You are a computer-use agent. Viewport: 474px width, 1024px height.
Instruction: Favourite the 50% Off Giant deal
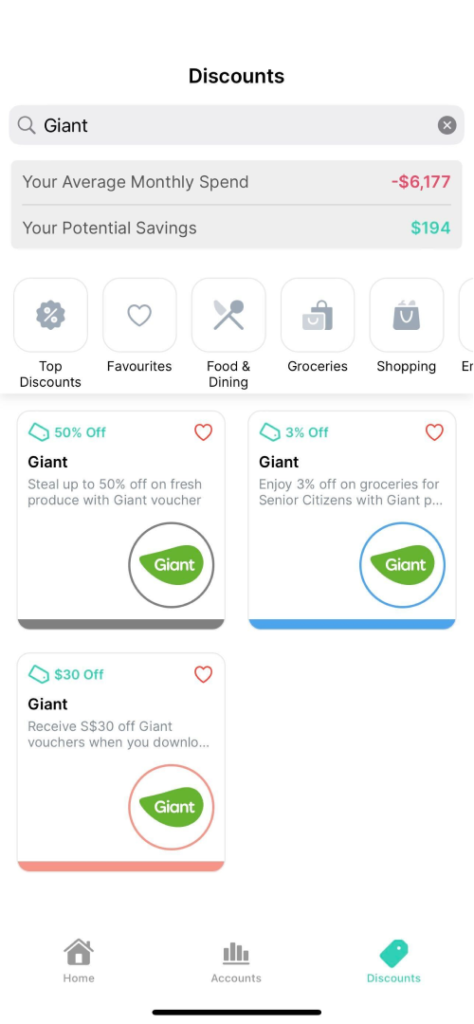coord(203,432)
